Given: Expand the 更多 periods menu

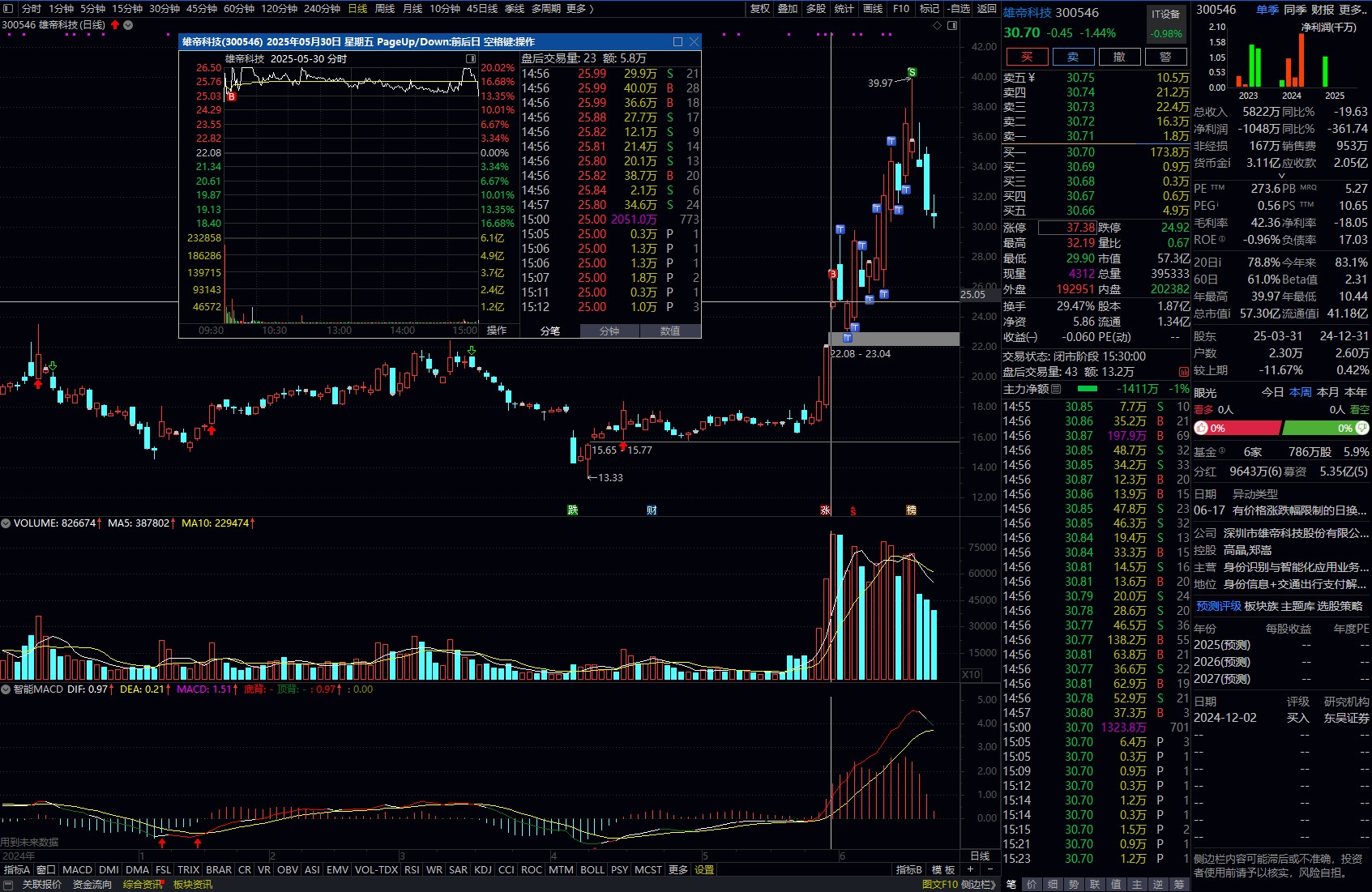Looking at the screenshot, I should point(579,8).
